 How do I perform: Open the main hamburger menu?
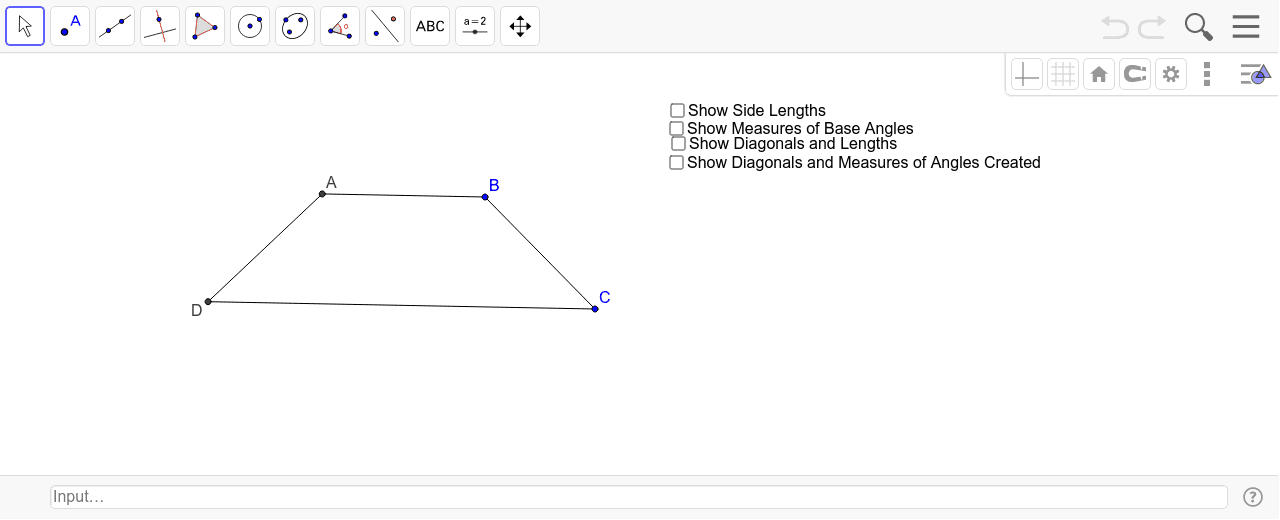(x=1246, y=26)
